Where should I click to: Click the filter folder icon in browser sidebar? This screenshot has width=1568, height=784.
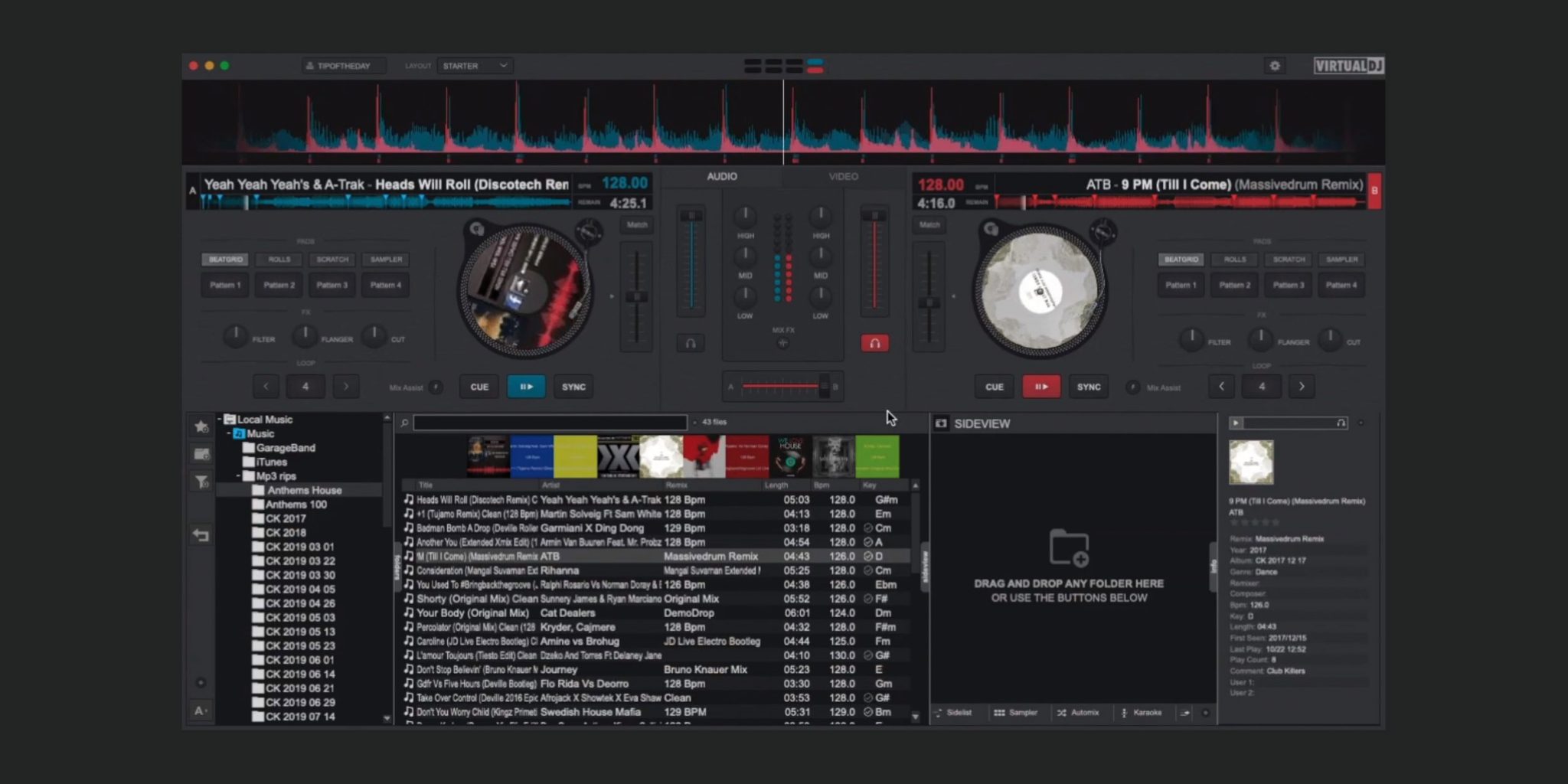tap(201, 482)
